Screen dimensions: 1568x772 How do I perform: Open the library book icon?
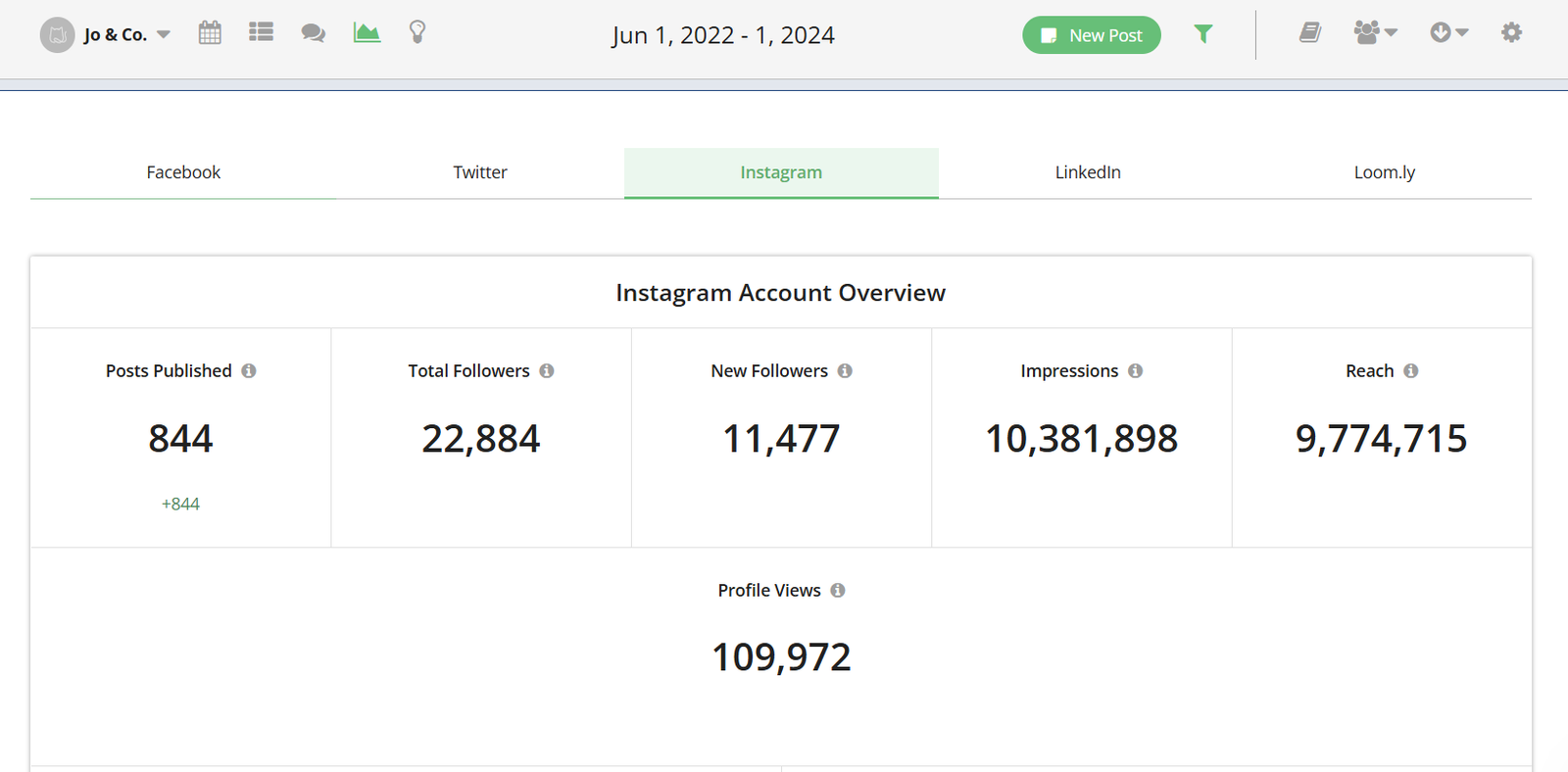[1310, 33]
